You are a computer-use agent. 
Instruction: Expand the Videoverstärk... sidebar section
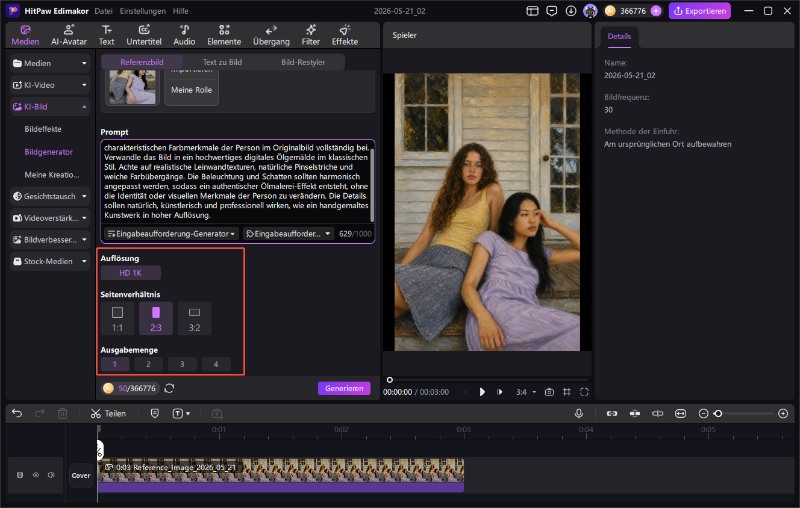50,218
